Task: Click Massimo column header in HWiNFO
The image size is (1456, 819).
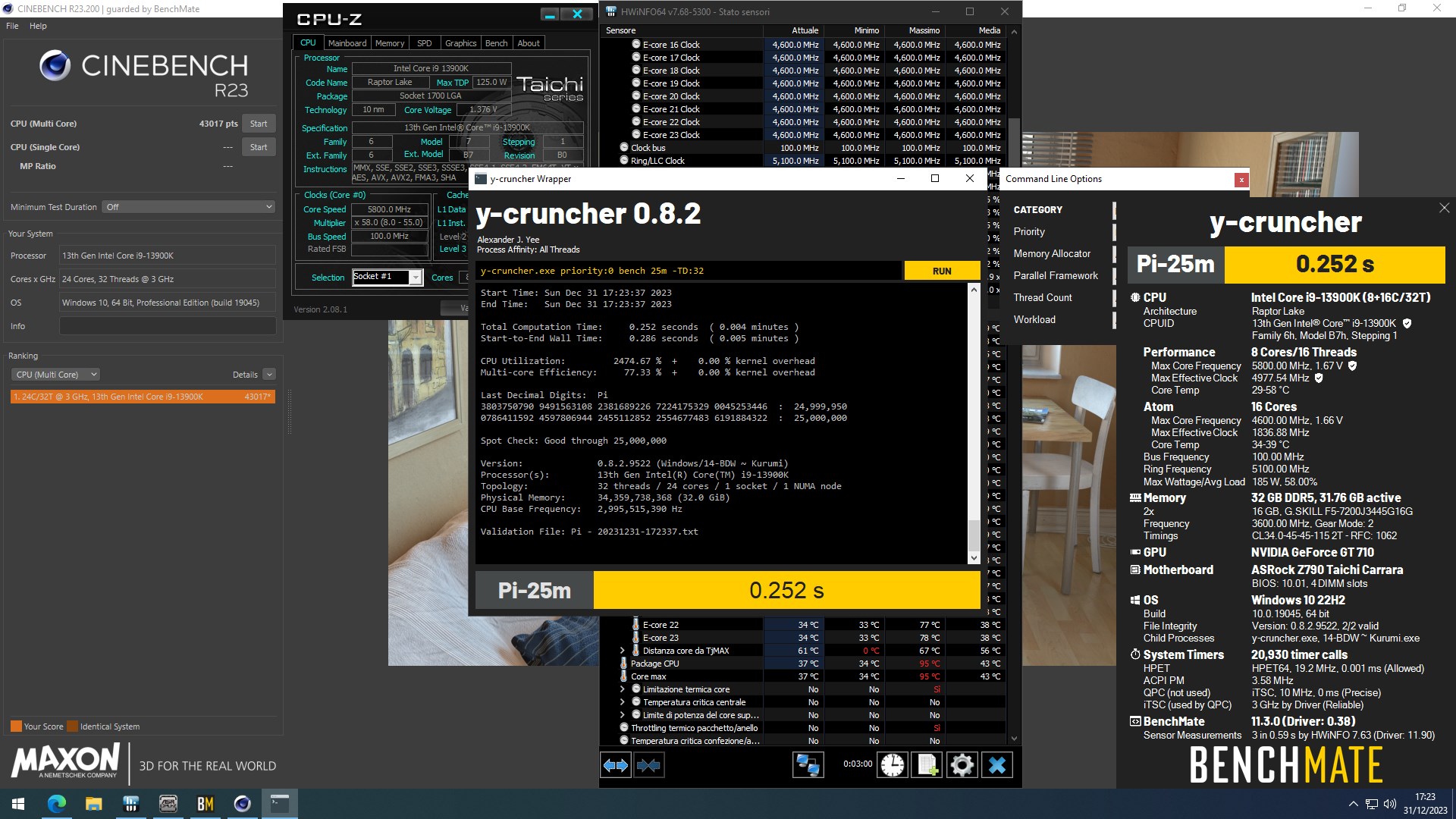Action: (x=914, y=30)
